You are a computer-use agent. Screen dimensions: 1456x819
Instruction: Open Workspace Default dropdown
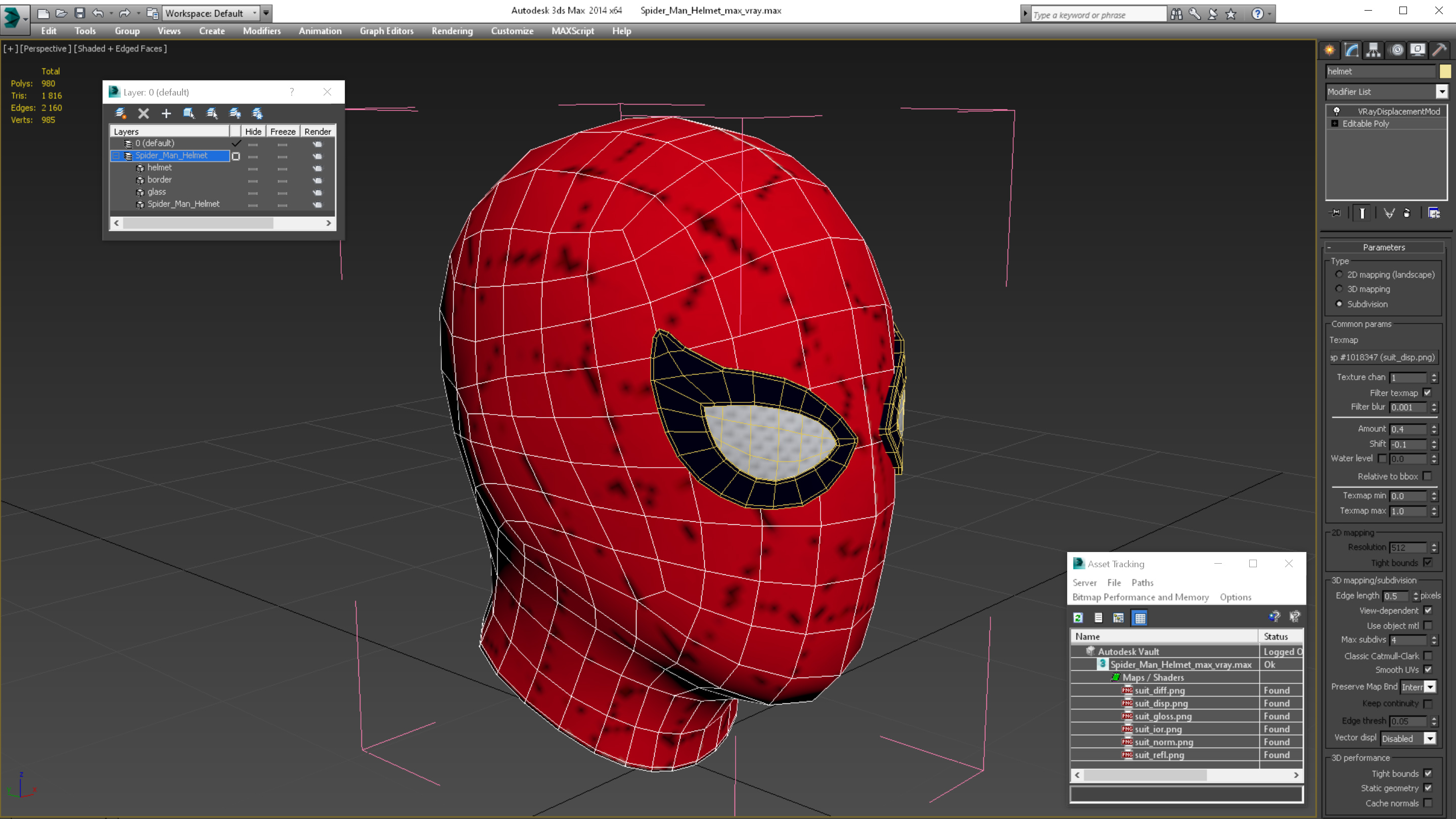click(x=211, y=13)
